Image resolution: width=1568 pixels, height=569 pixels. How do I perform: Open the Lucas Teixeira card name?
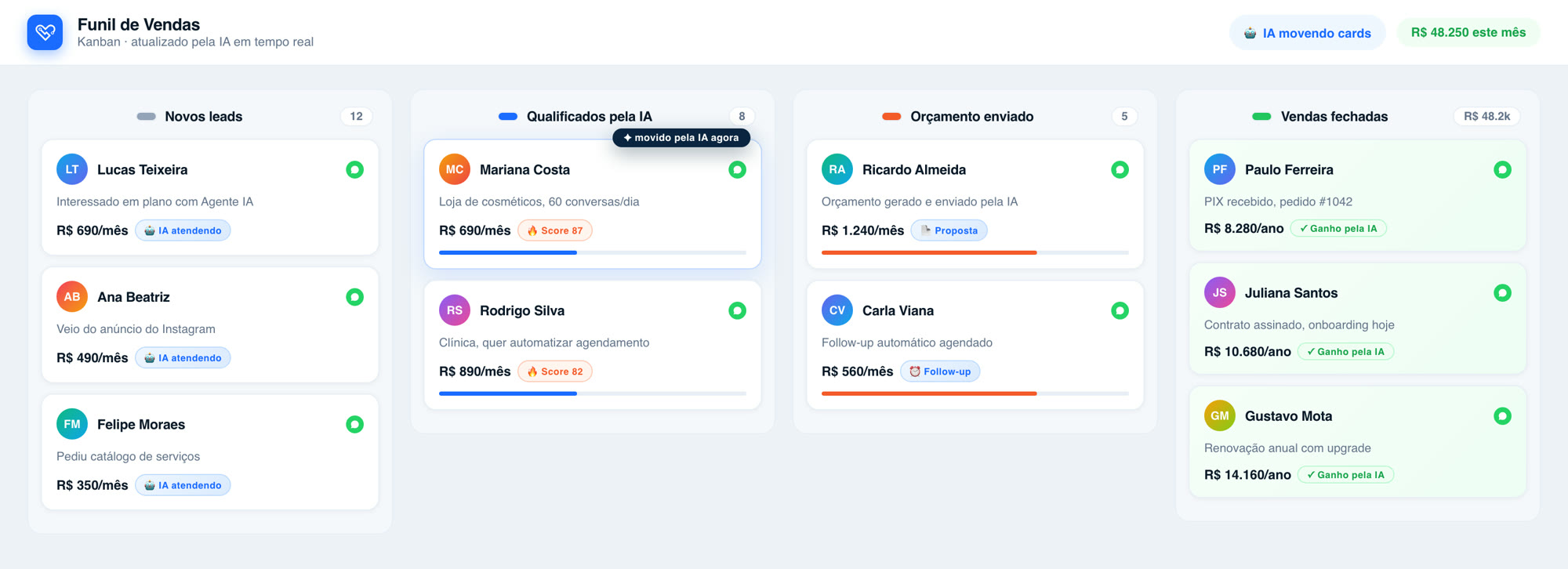(142, 170)
